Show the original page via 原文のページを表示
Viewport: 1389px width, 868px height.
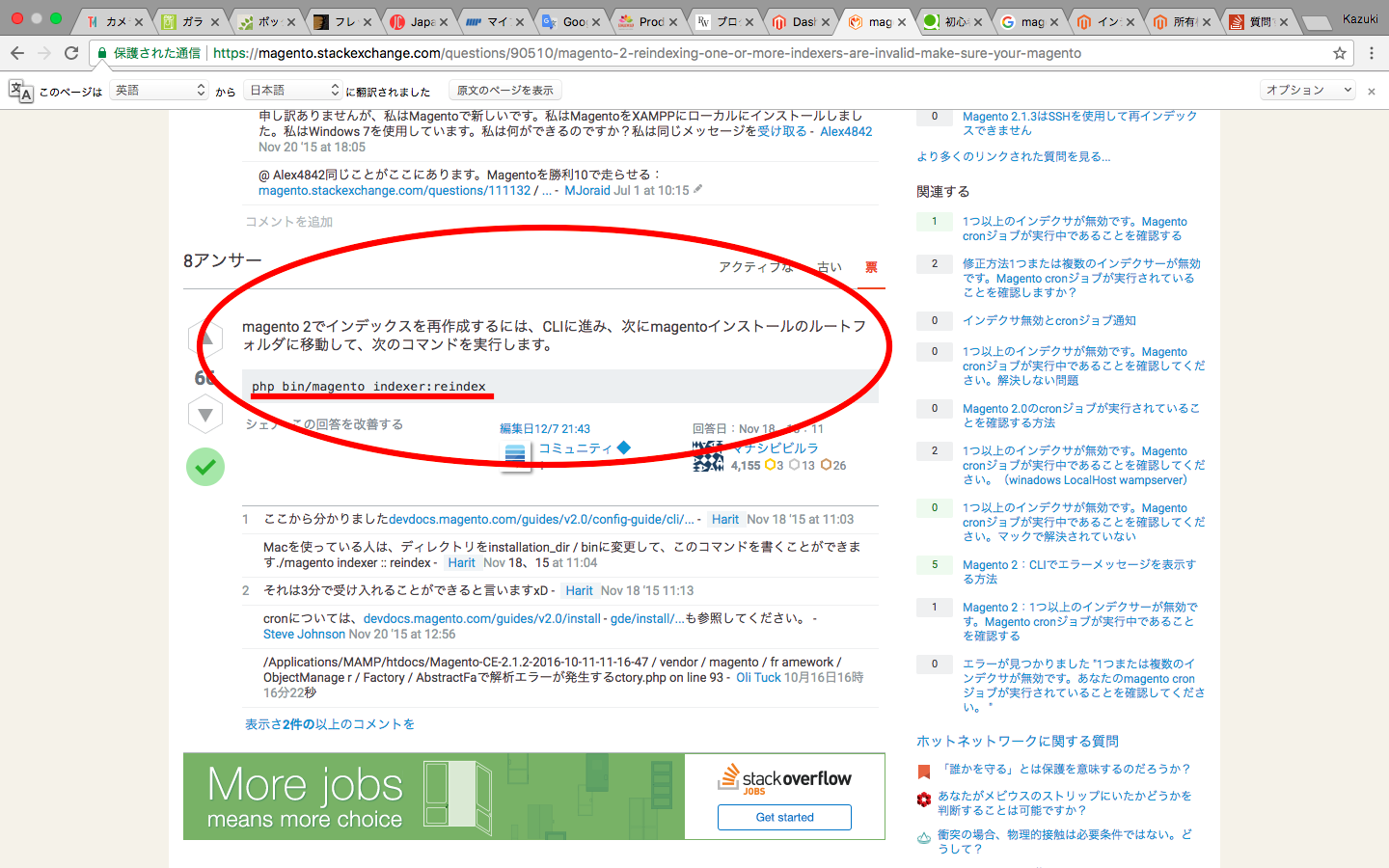point(505,90)
